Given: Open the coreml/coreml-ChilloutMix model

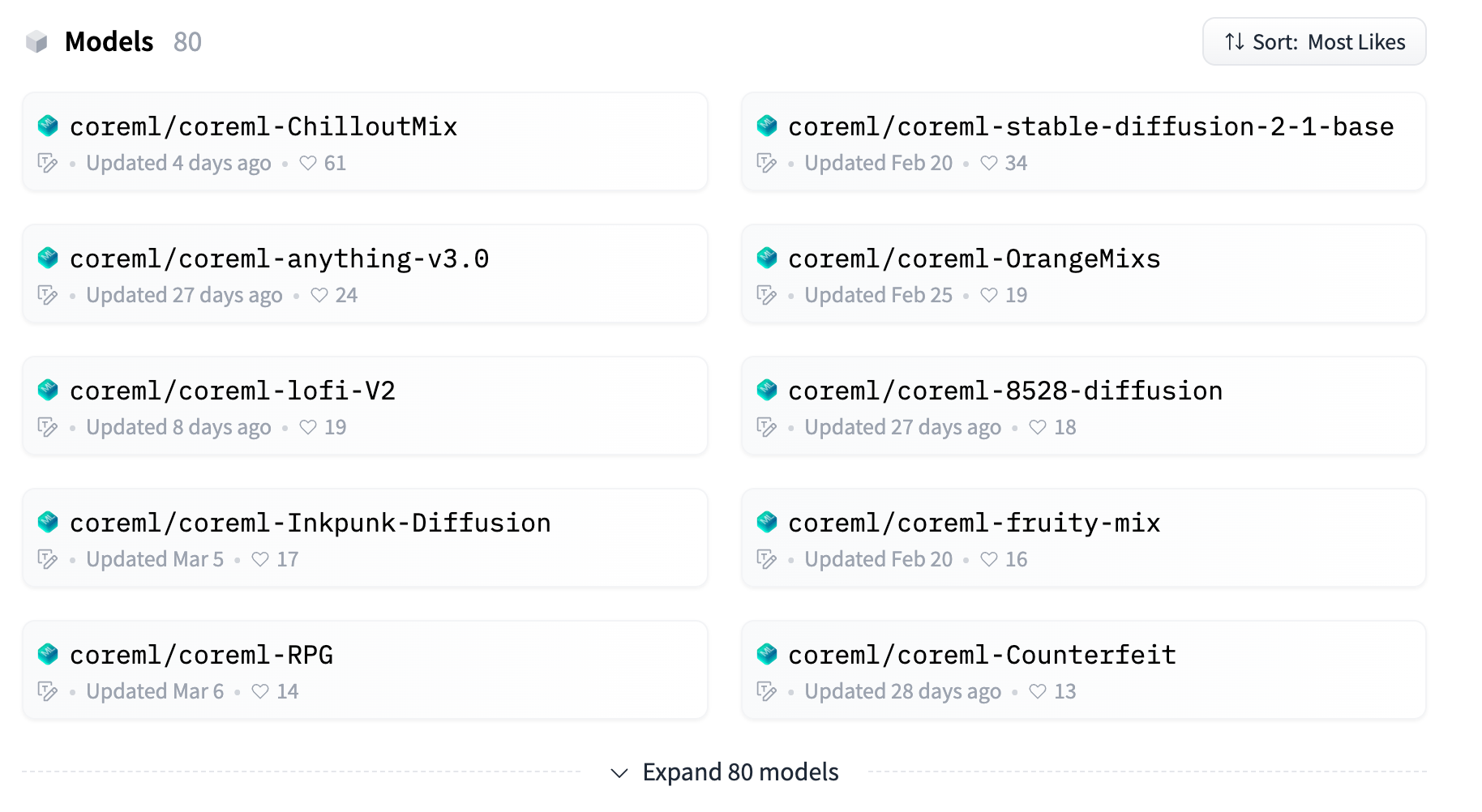Looking at the screenshot, I should click(x=263, y=126).
